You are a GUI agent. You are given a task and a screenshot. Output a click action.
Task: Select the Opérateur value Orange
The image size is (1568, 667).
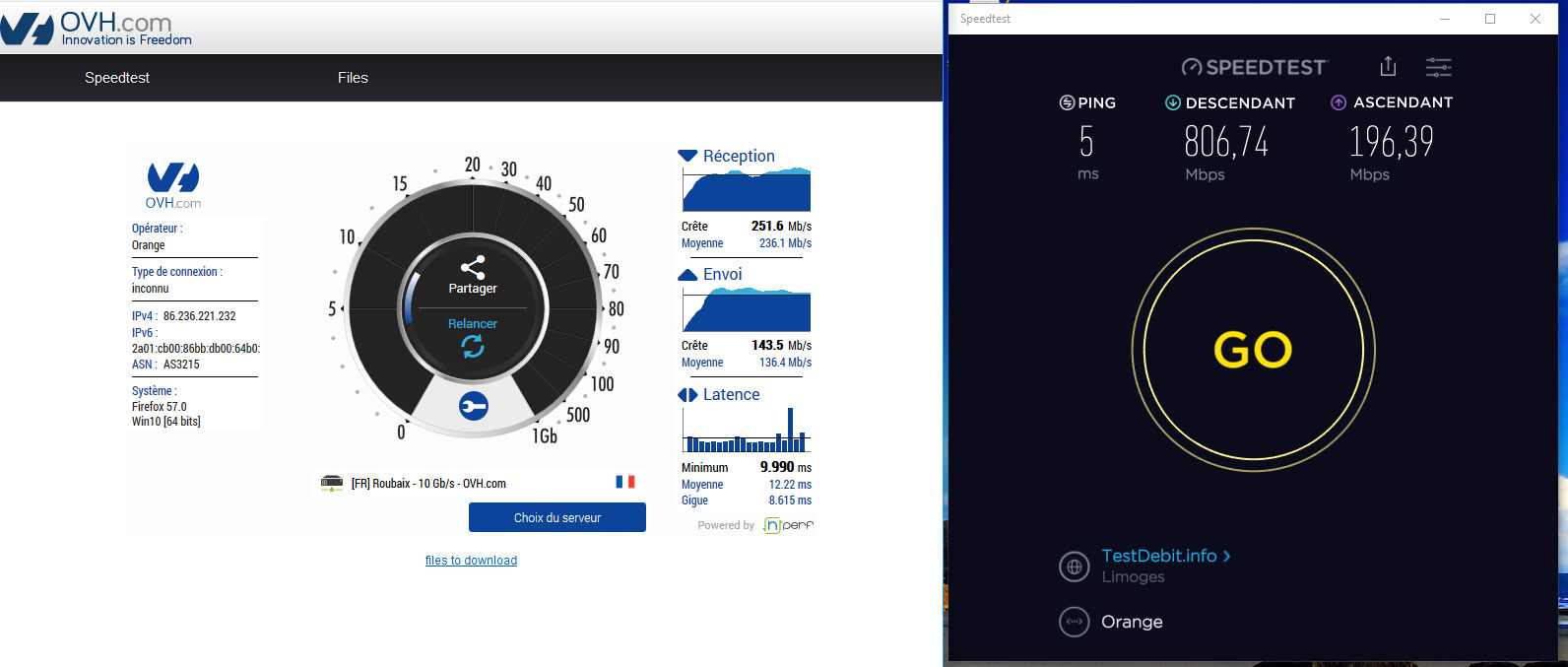click(x=149, y=245)
